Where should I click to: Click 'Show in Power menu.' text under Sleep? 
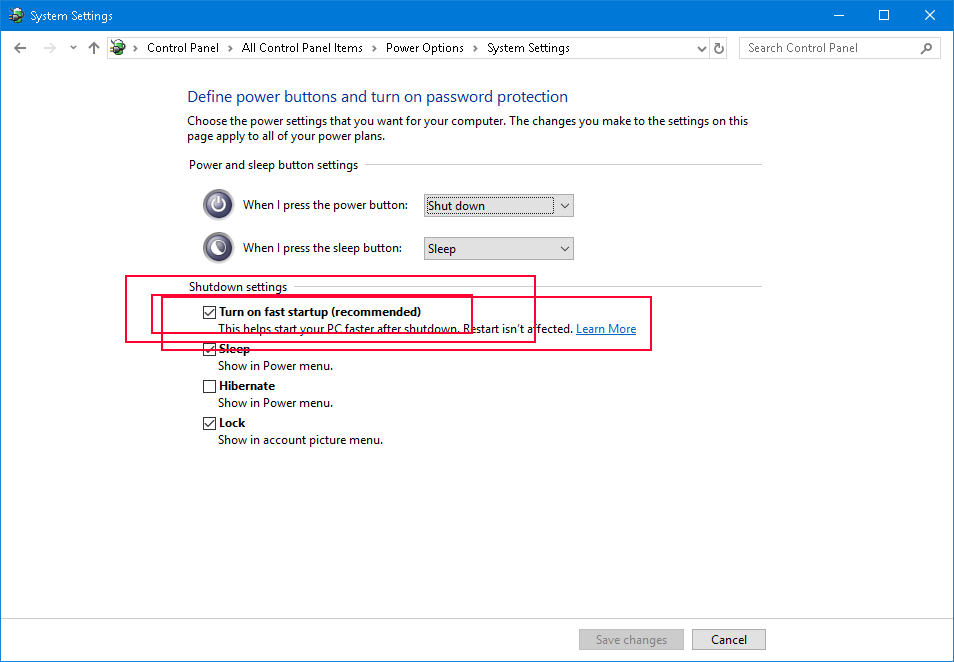coord(276,366)
